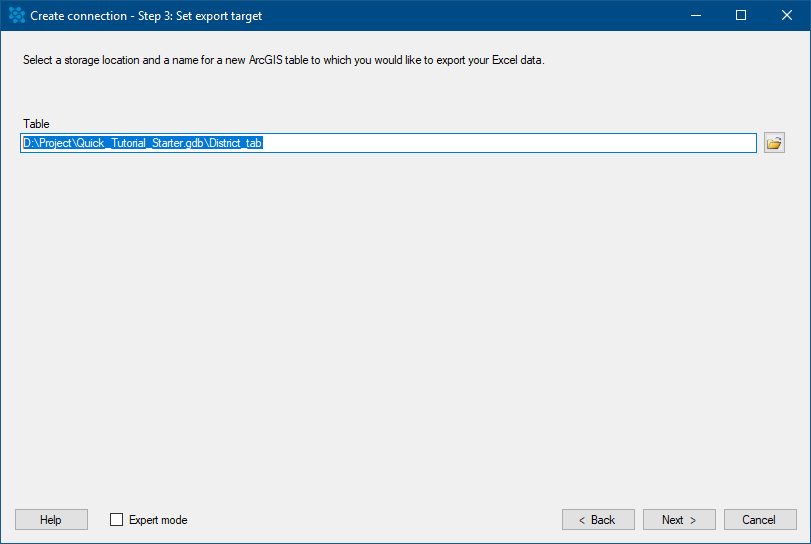The width and height of the screenshot is (811, 544).
Task: Click the Table label above the field
Action: 36,124
